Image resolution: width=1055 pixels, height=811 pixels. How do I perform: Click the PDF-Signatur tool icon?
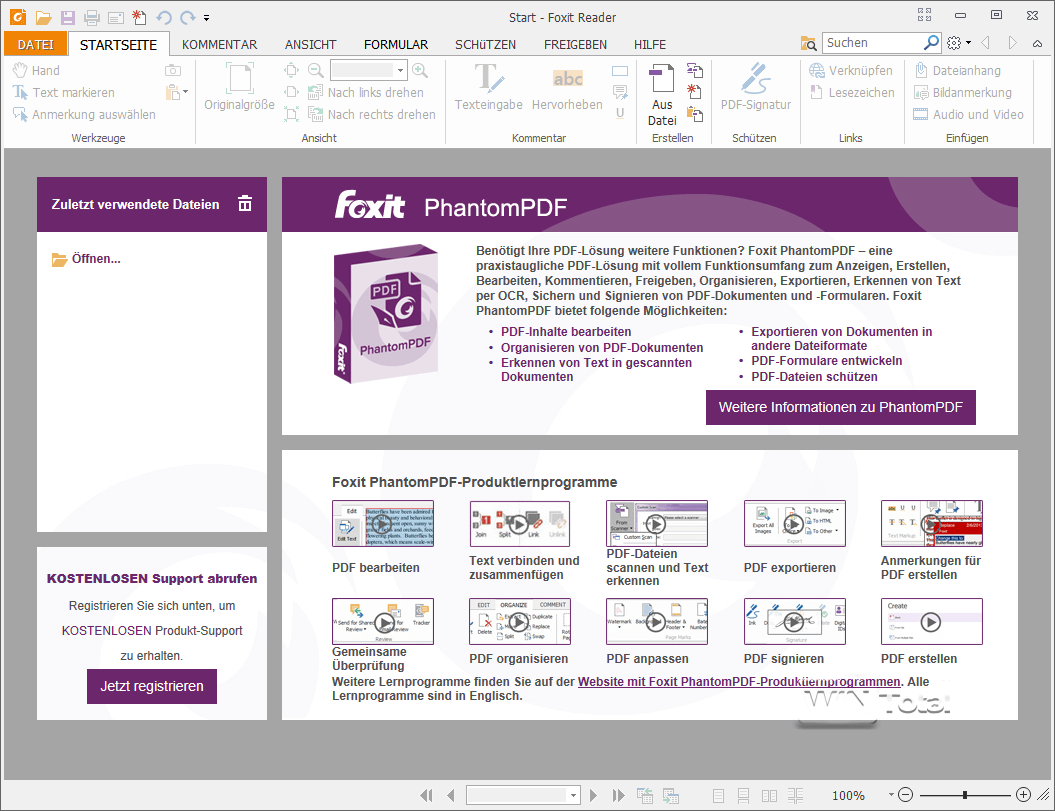[x=755, y=78]
